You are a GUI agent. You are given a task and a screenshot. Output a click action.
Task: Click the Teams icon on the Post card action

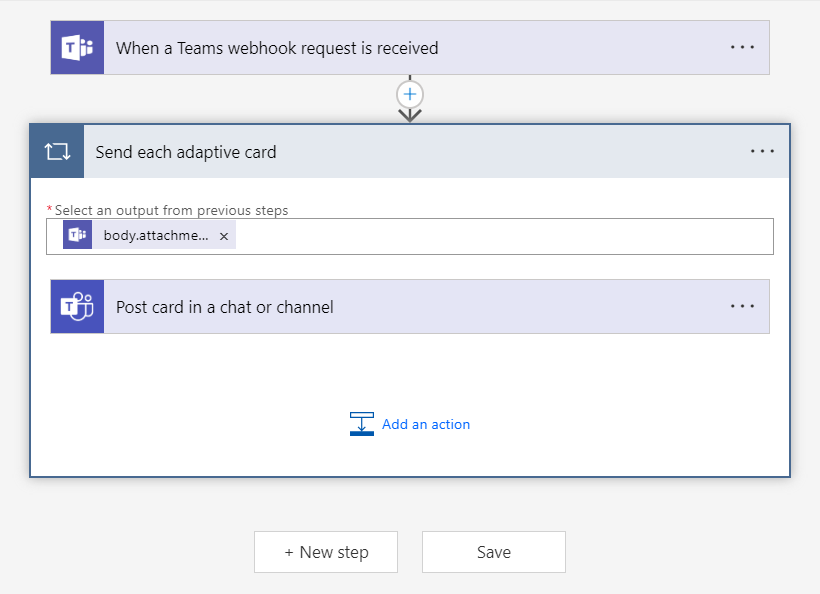point(77,307)
